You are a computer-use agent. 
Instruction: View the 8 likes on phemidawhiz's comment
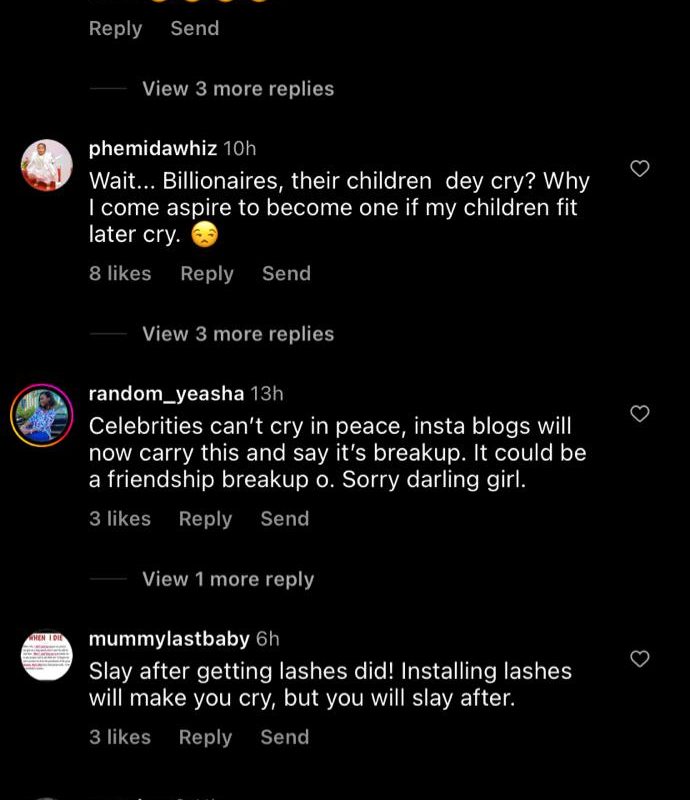click(x=120, y=273)
